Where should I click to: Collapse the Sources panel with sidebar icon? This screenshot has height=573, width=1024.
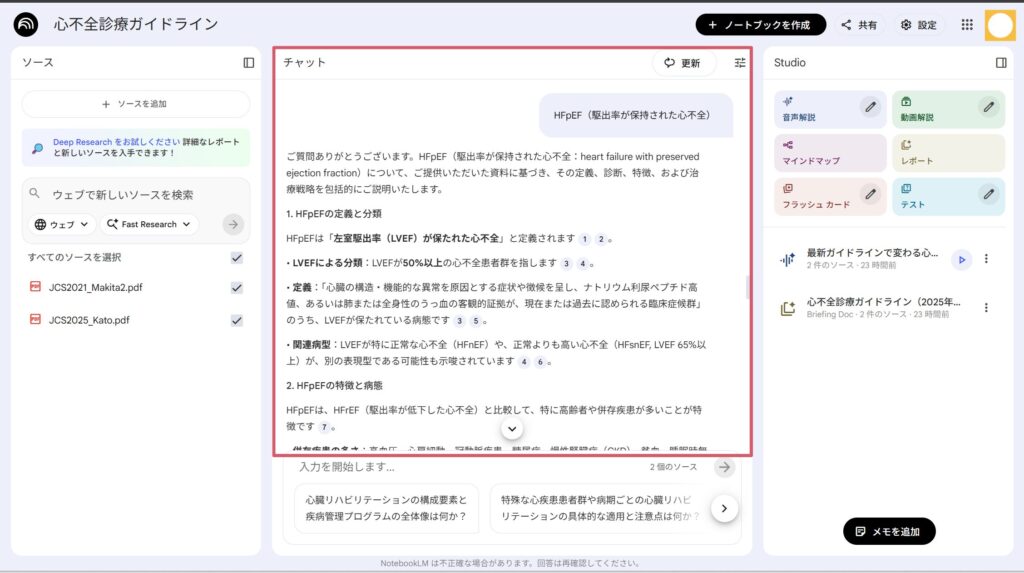click(249, 62)
